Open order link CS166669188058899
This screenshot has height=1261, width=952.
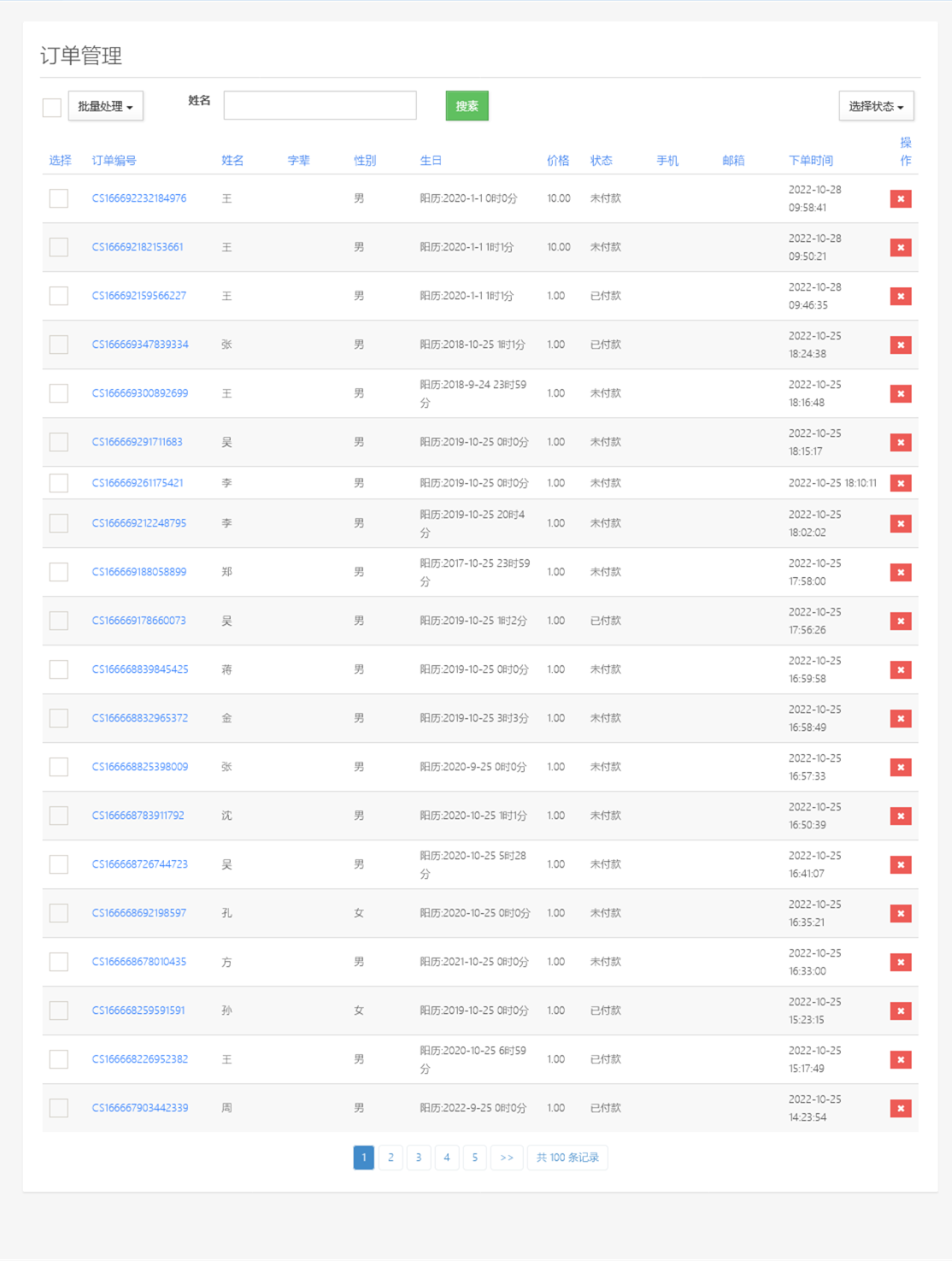139,572
